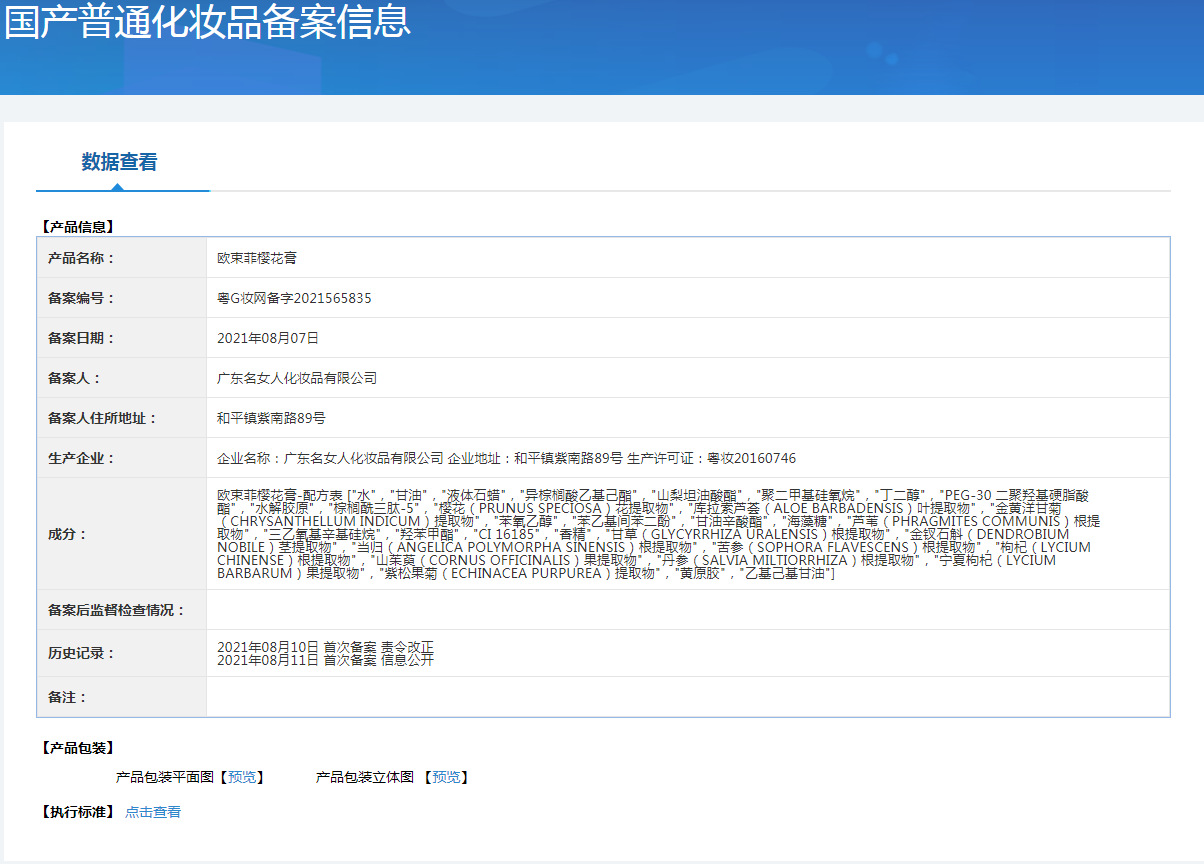Click the 【产品信息】 section heading
The height and width of the screenshot is (864, 1204).
point(77,227)
